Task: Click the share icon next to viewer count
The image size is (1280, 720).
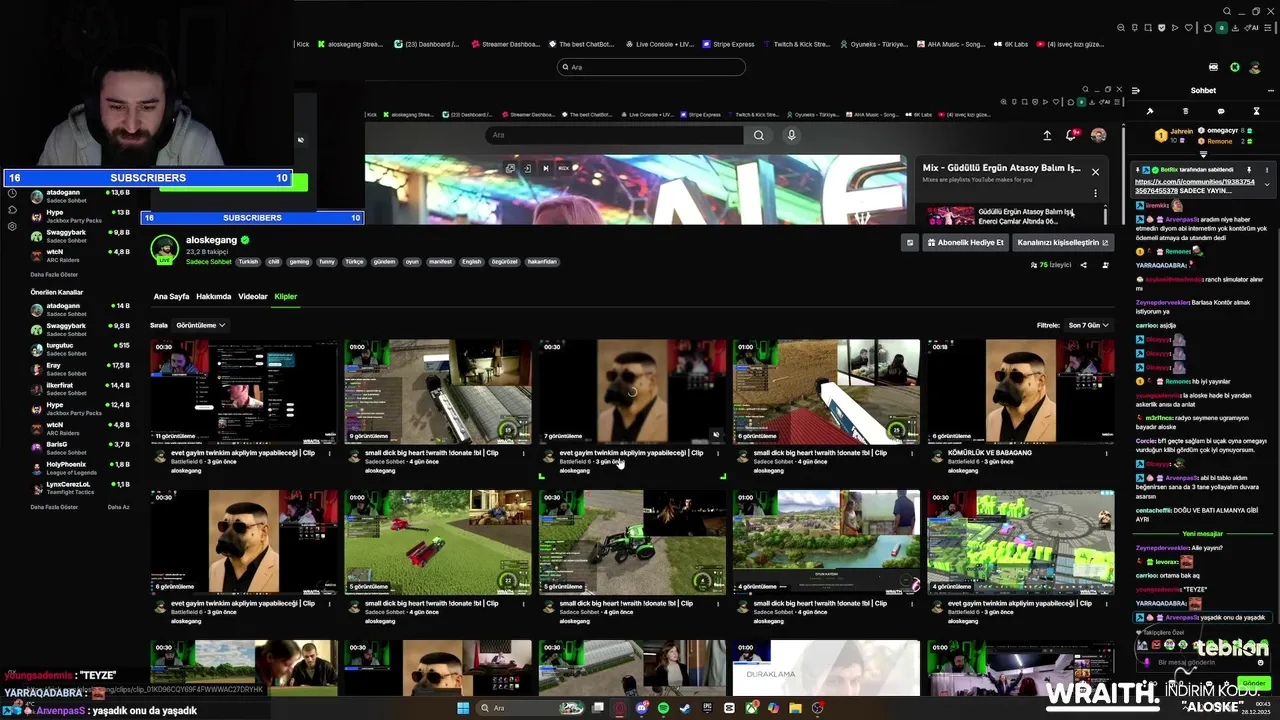Action: click(1083, 265)
